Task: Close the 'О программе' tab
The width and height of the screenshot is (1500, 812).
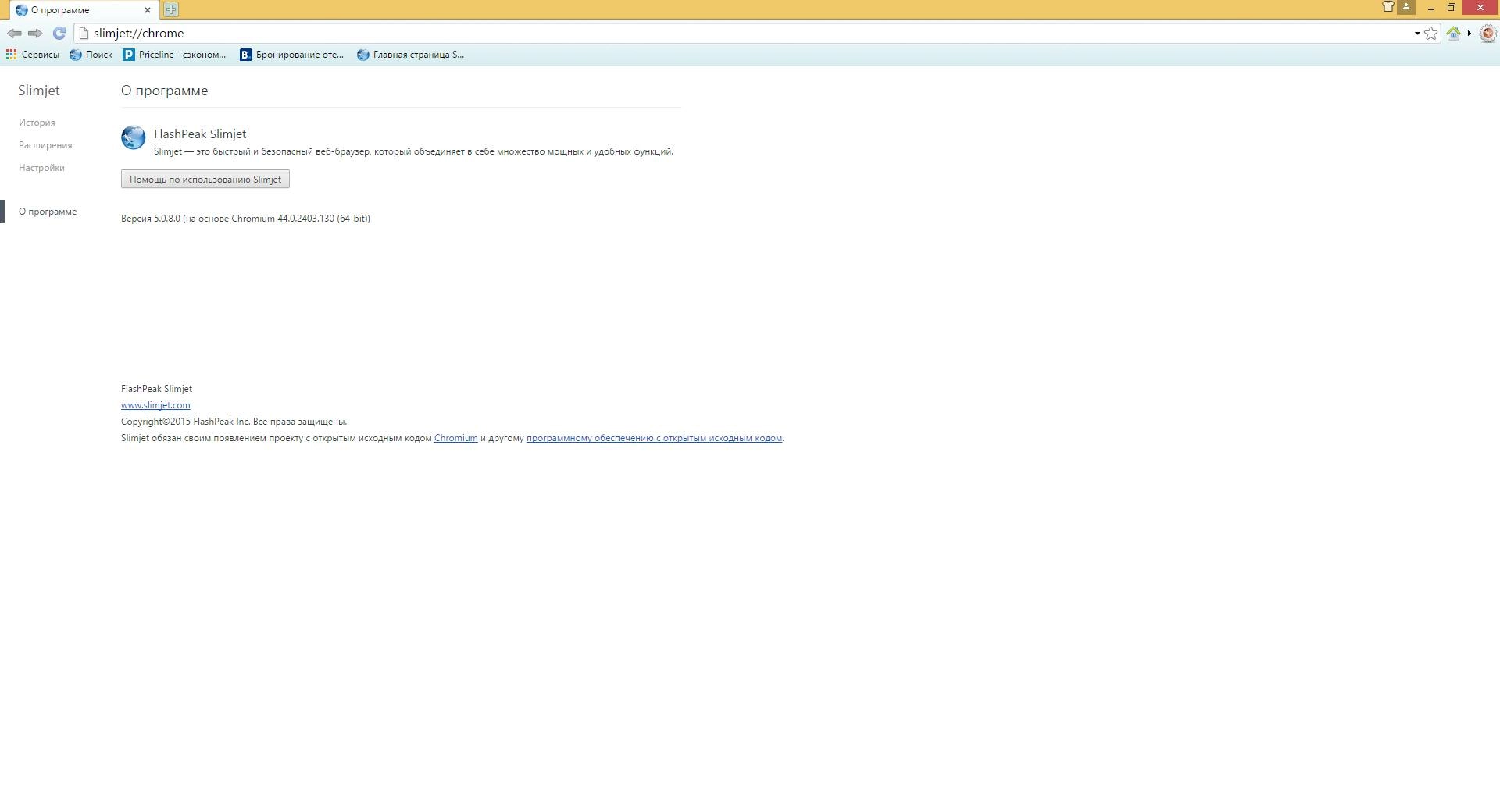Action: [147, 10]
